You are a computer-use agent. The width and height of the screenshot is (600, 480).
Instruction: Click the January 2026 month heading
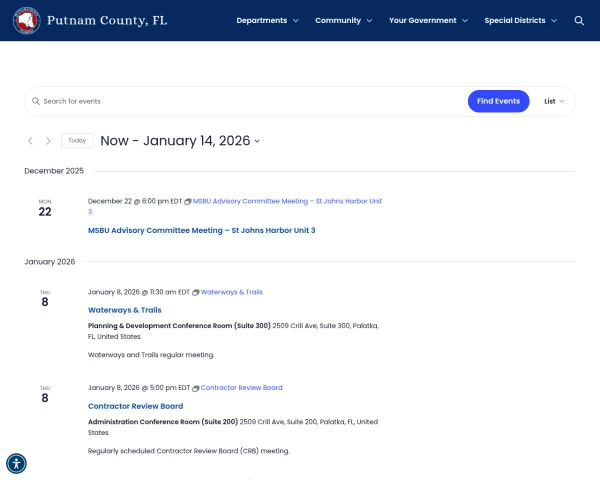coord(50,262)
